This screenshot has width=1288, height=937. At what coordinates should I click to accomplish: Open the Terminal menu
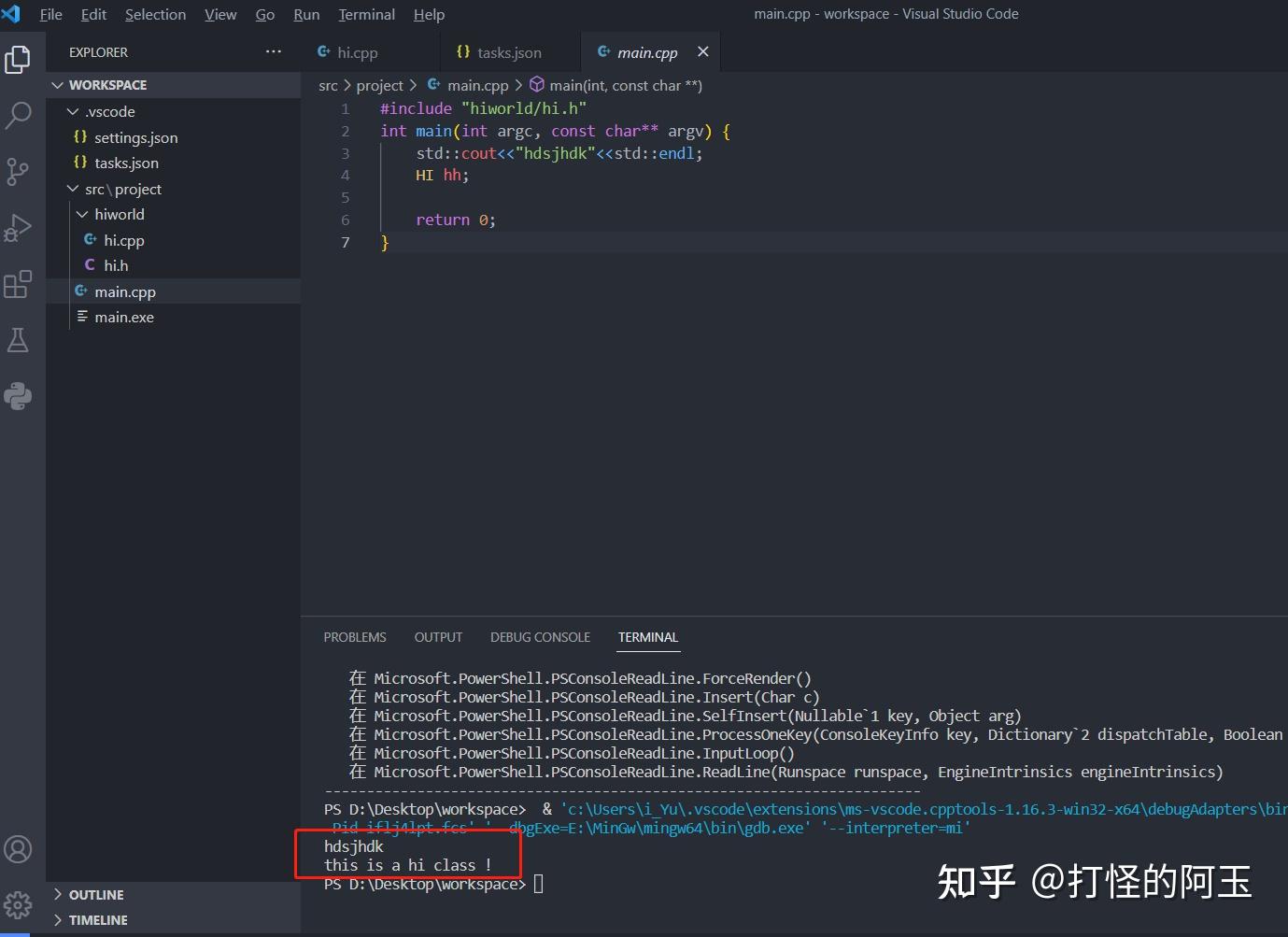click(x=366, y=14)
